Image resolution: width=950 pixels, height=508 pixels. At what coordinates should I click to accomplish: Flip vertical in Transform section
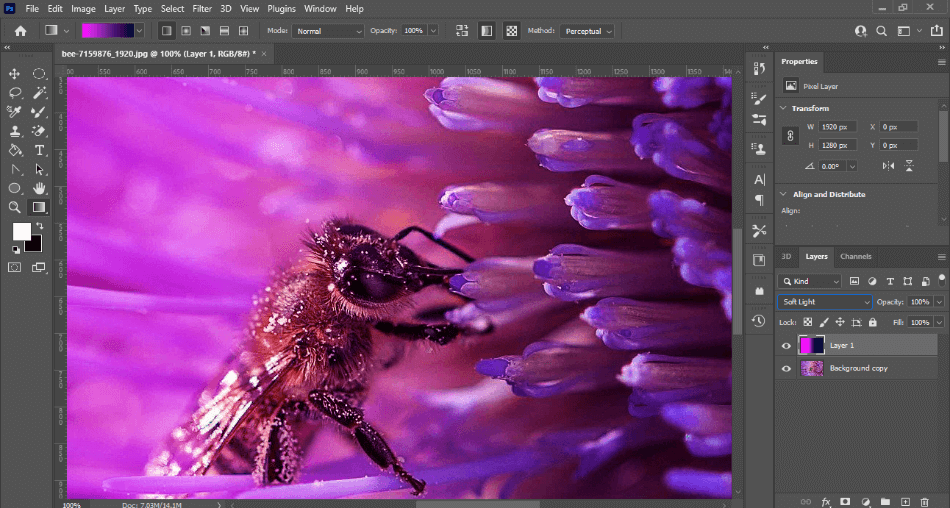909,166
